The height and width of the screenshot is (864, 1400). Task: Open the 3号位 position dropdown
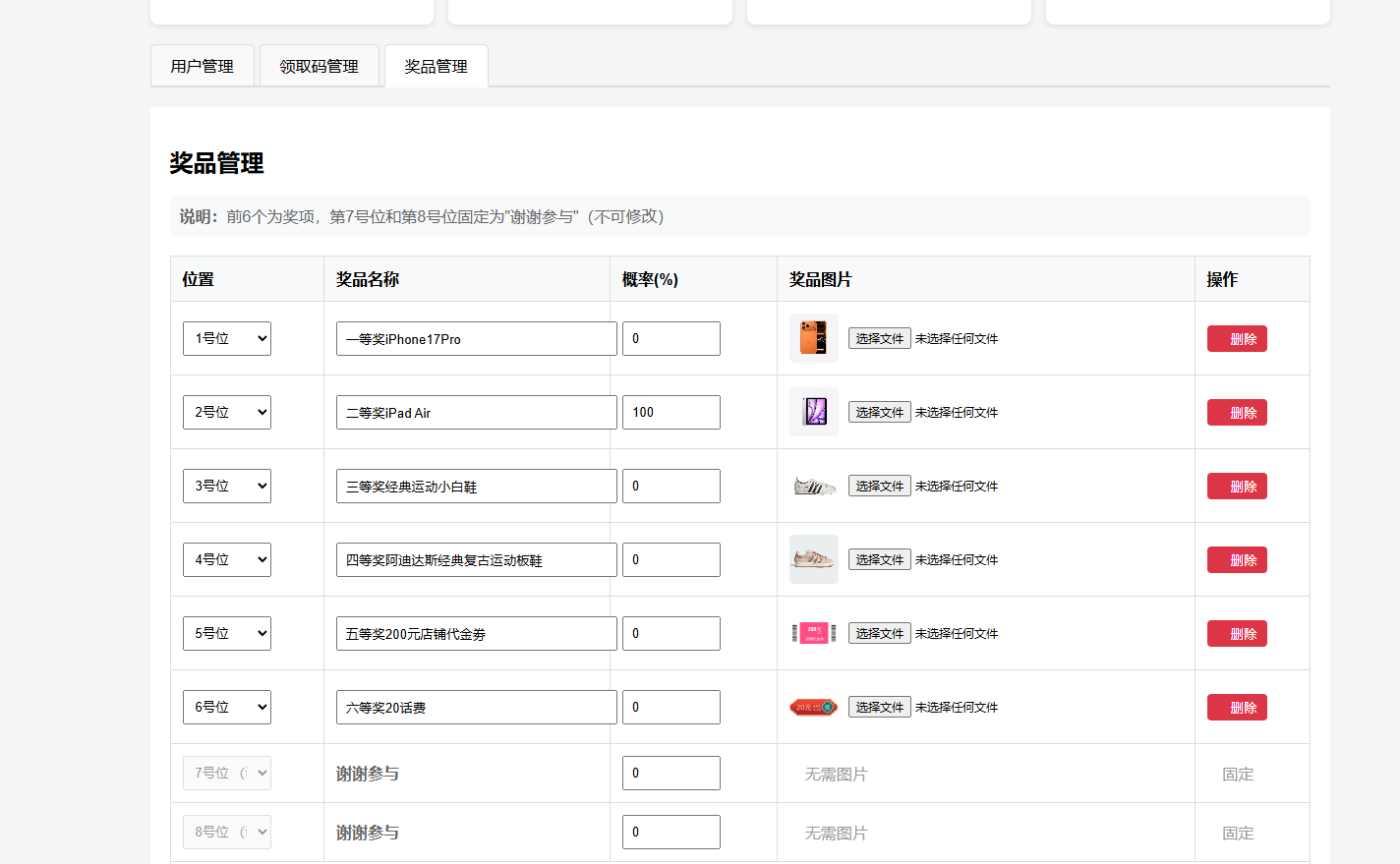tap(226, 486)
